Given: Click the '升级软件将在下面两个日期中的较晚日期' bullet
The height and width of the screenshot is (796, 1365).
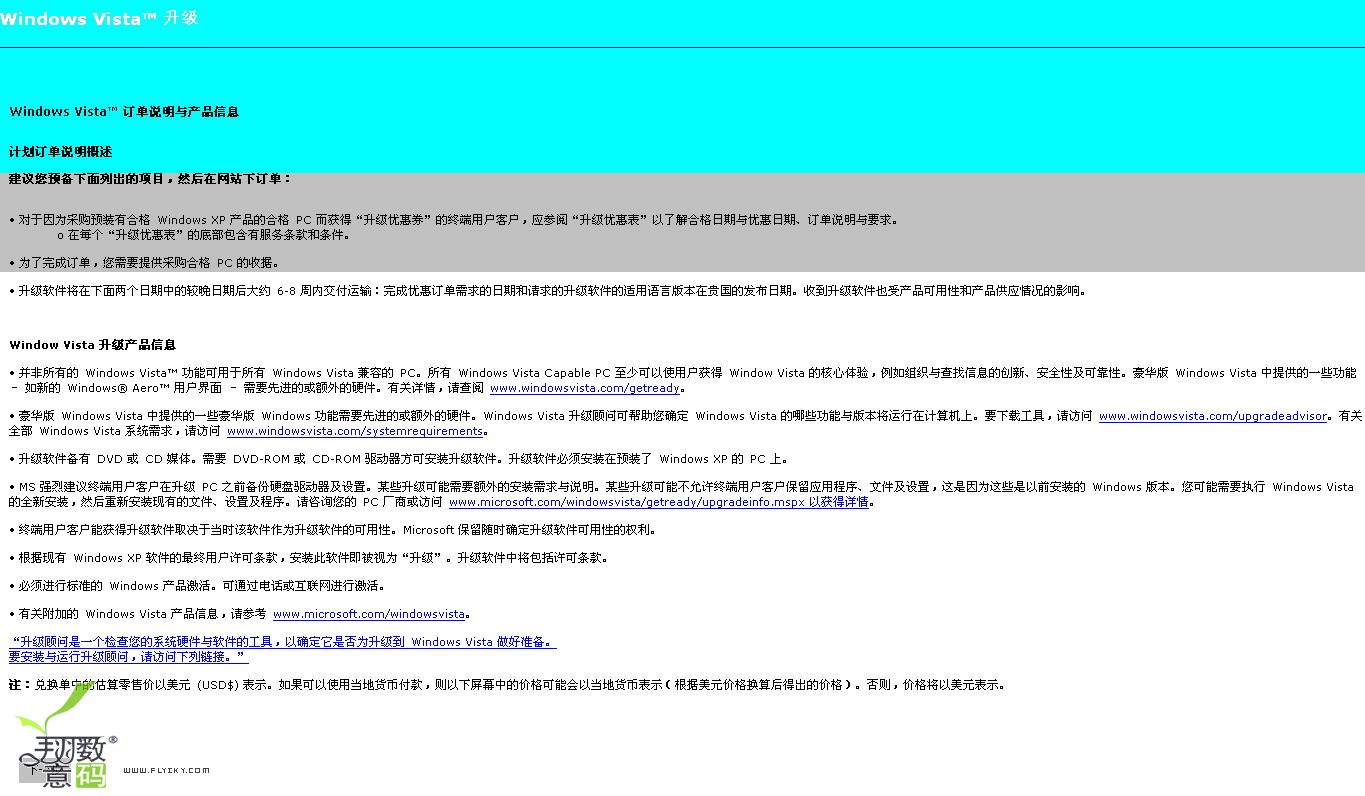Looking at the screenshot, I should click(x=547, y=291).
